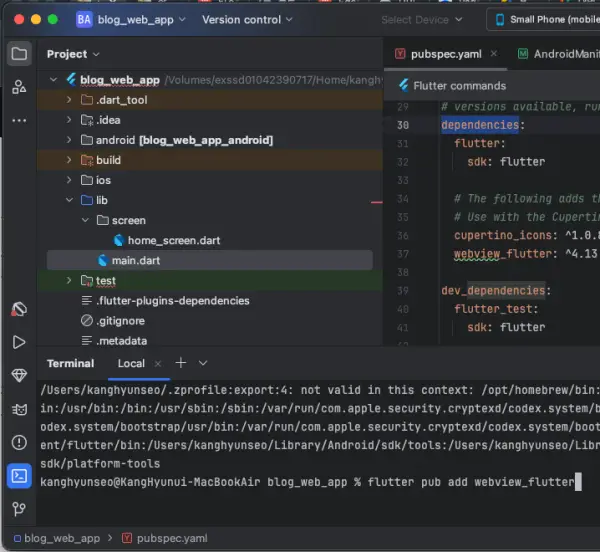
Task: Select the .gitignore file row
Action: click(x=210, y=321)
